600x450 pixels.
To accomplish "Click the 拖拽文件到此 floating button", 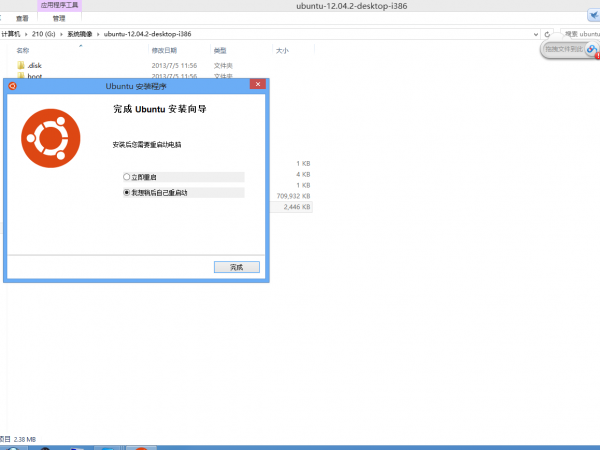I will 570,48.
